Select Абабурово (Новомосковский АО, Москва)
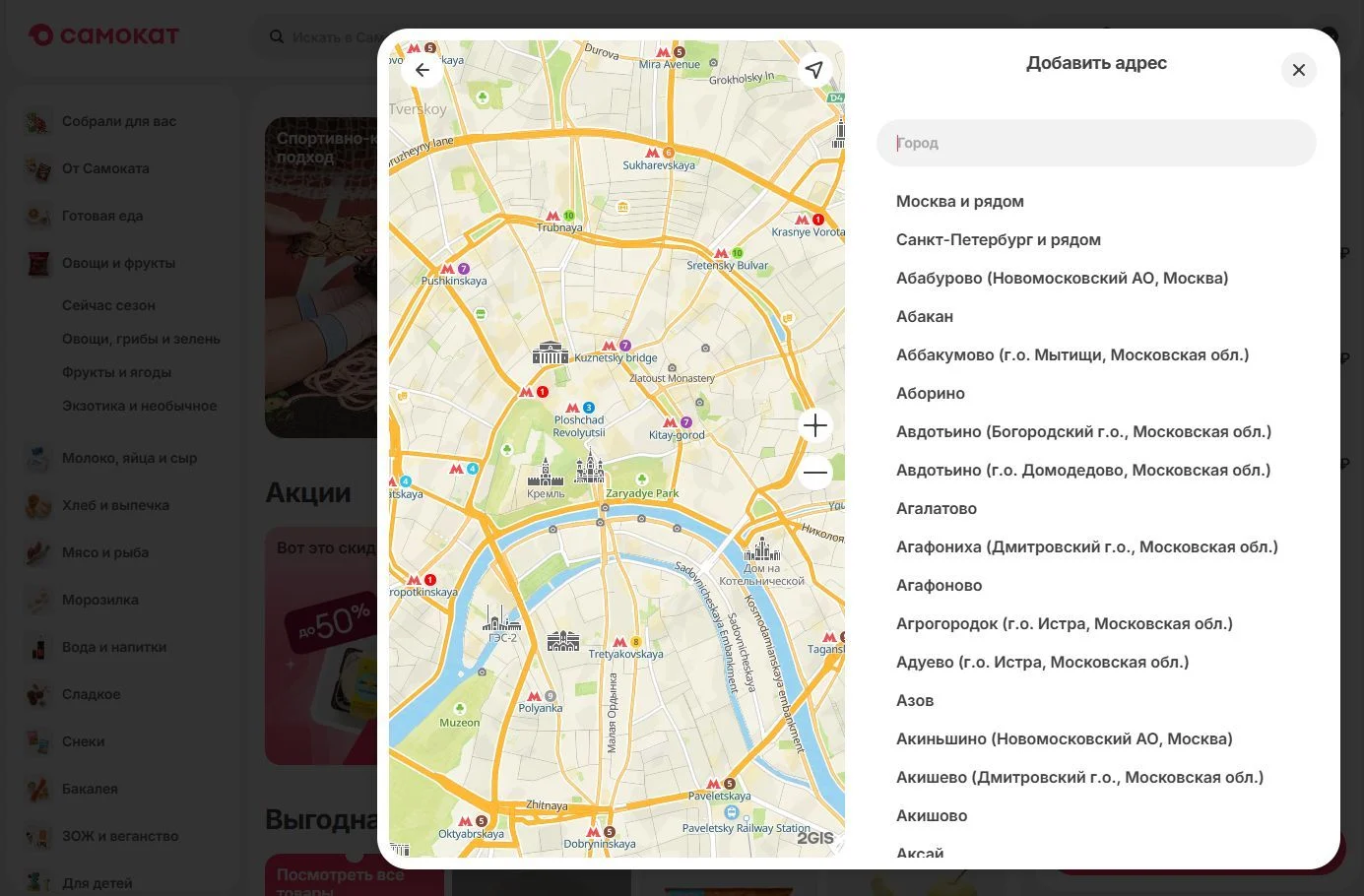 coord(1062,278)
